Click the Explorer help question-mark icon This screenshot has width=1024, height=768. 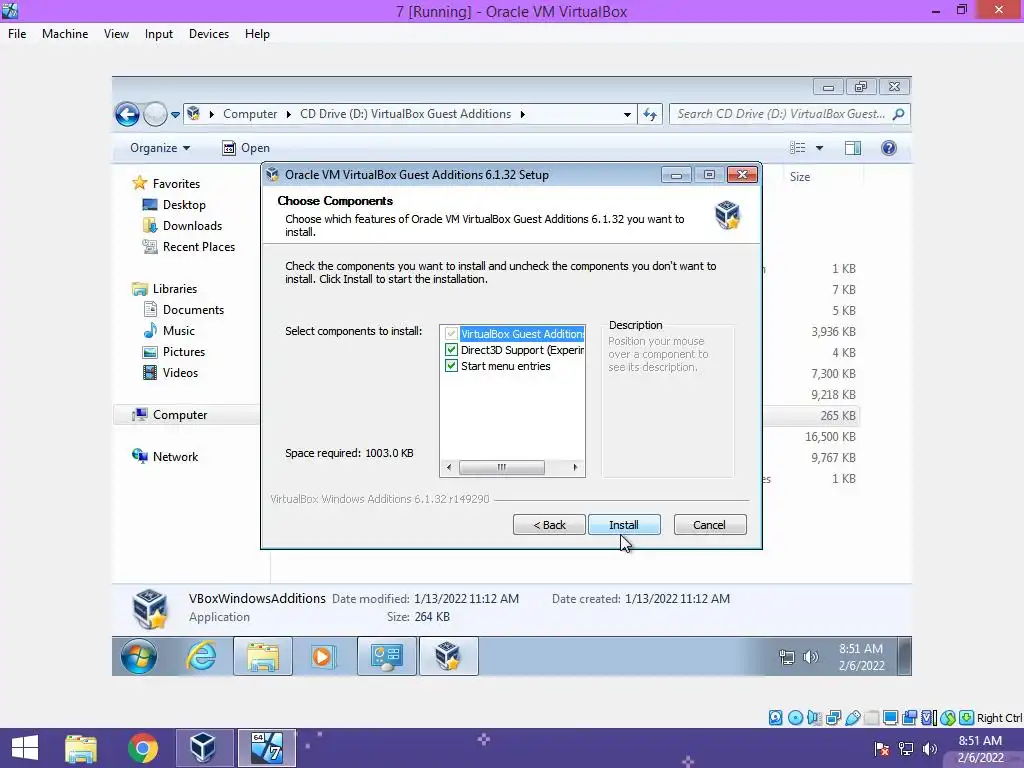point(889,148)
